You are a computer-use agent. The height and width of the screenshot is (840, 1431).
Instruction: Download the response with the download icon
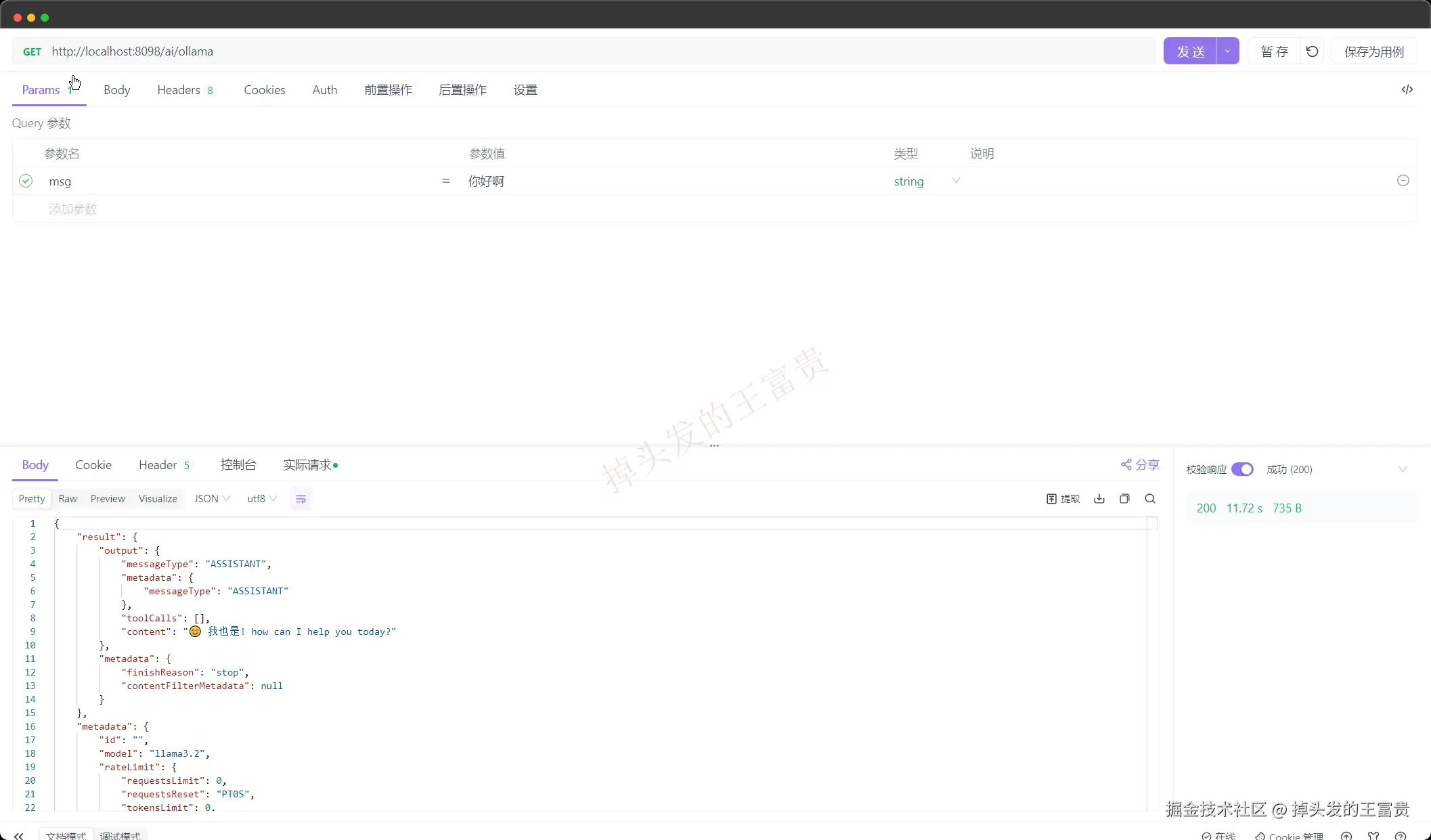pyautogui.click(x=1099, y=499)
